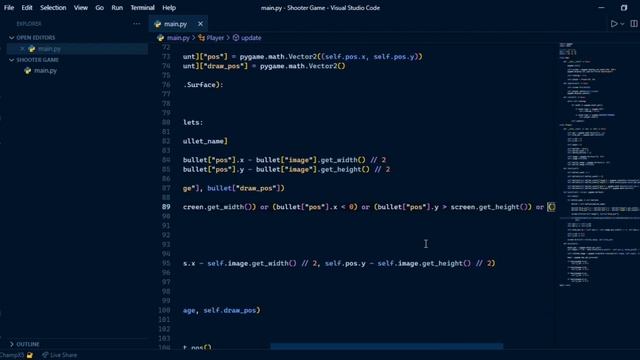This screenshot has height=360, width=640.
Task: Click line number 89 in gutter
Action: tap(166, 207)
